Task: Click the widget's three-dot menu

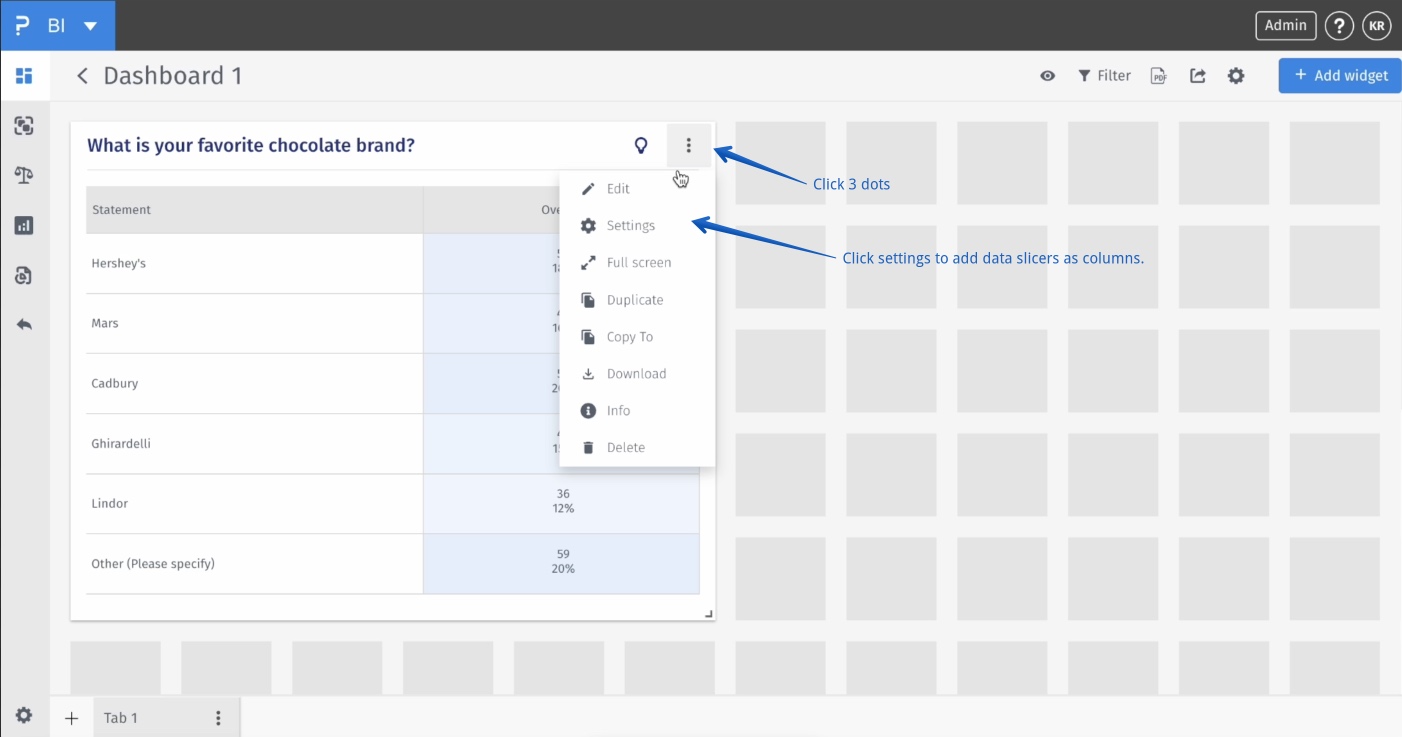Action: click(689, 145)
